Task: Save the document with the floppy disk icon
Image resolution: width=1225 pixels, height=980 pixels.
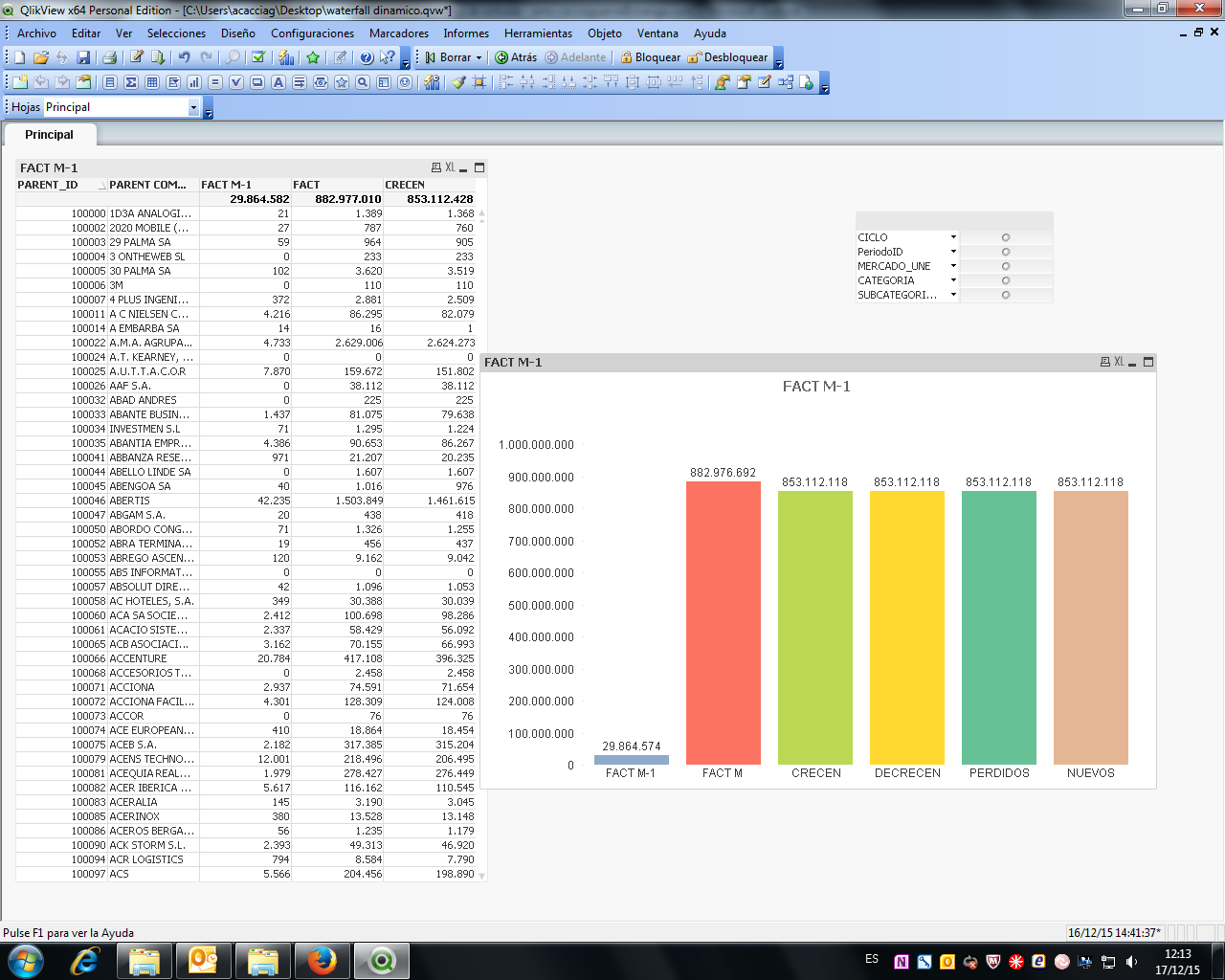Action: point(83,57)
